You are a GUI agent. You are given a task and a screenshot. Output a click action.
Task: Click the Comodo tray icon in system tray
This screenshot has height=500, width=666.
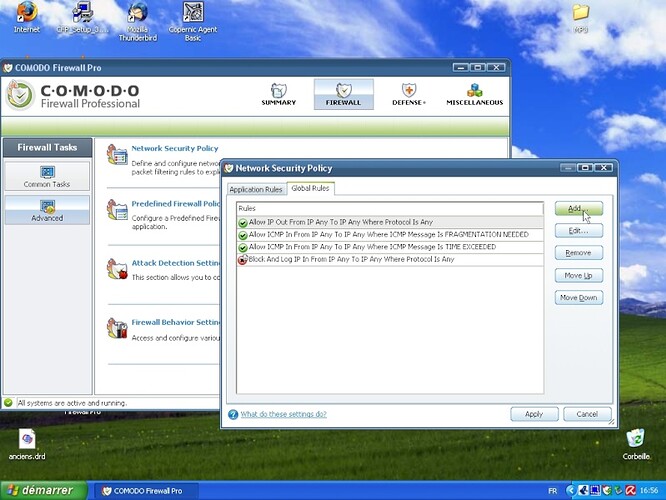[x=607, y=491]
